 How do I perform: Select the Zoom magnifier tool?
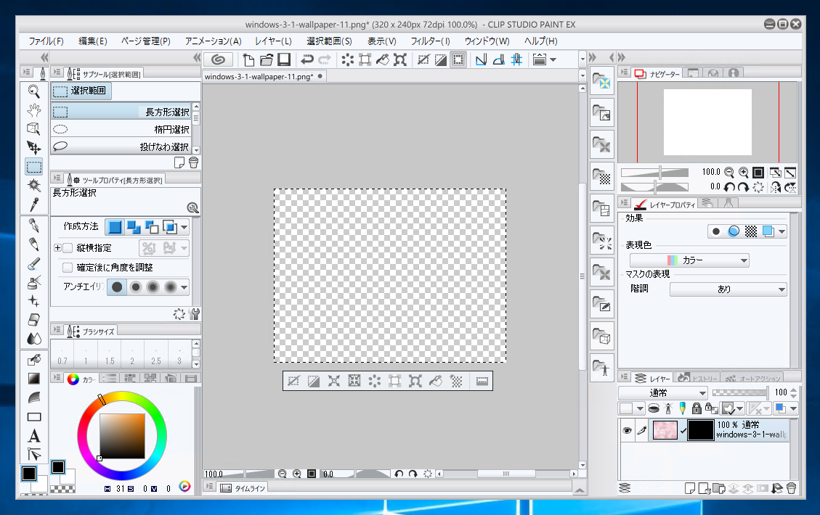click(x=34, y=91)
